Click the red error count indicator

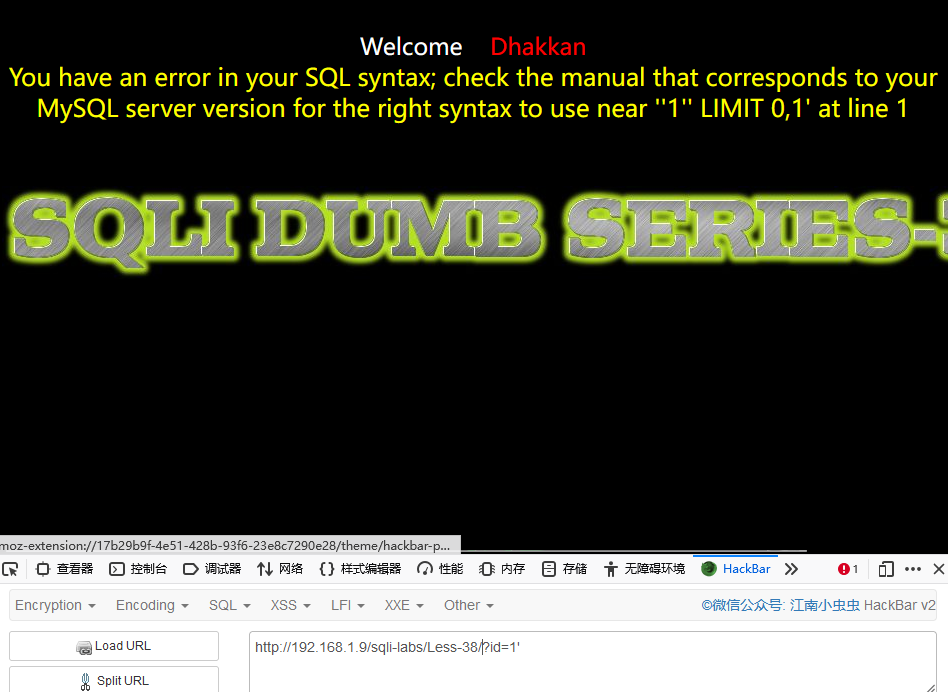click(x=848, y=569)
